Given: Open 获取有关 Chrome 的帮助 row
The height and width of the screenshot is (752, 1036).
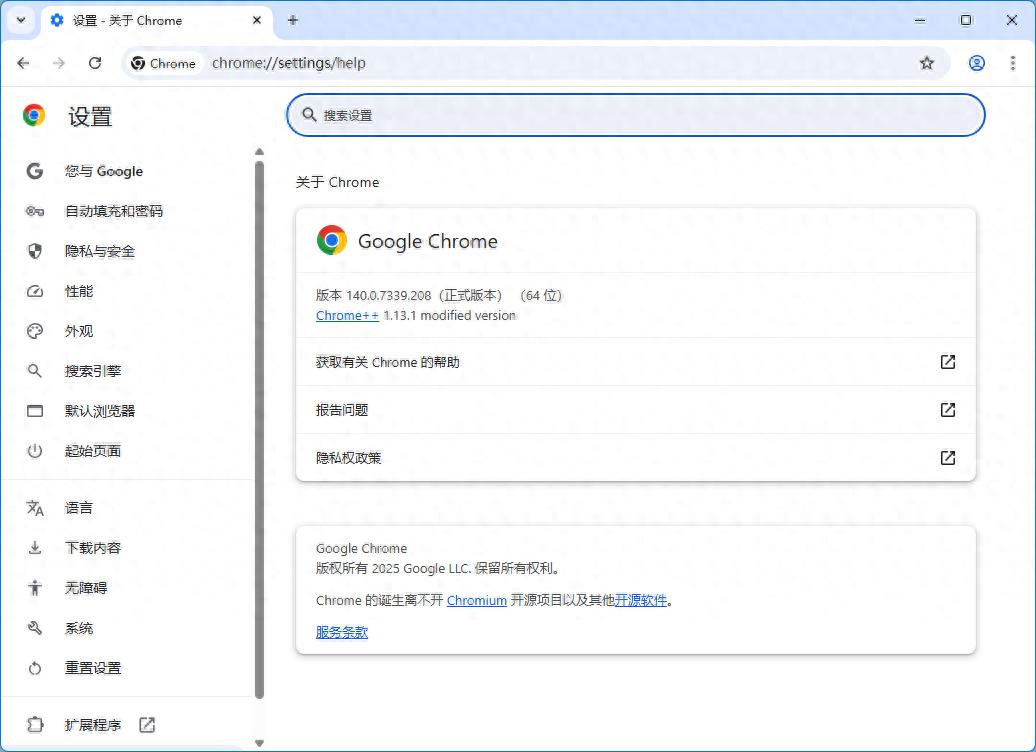Looking at the screenshot, I should [x=636, y=362].
